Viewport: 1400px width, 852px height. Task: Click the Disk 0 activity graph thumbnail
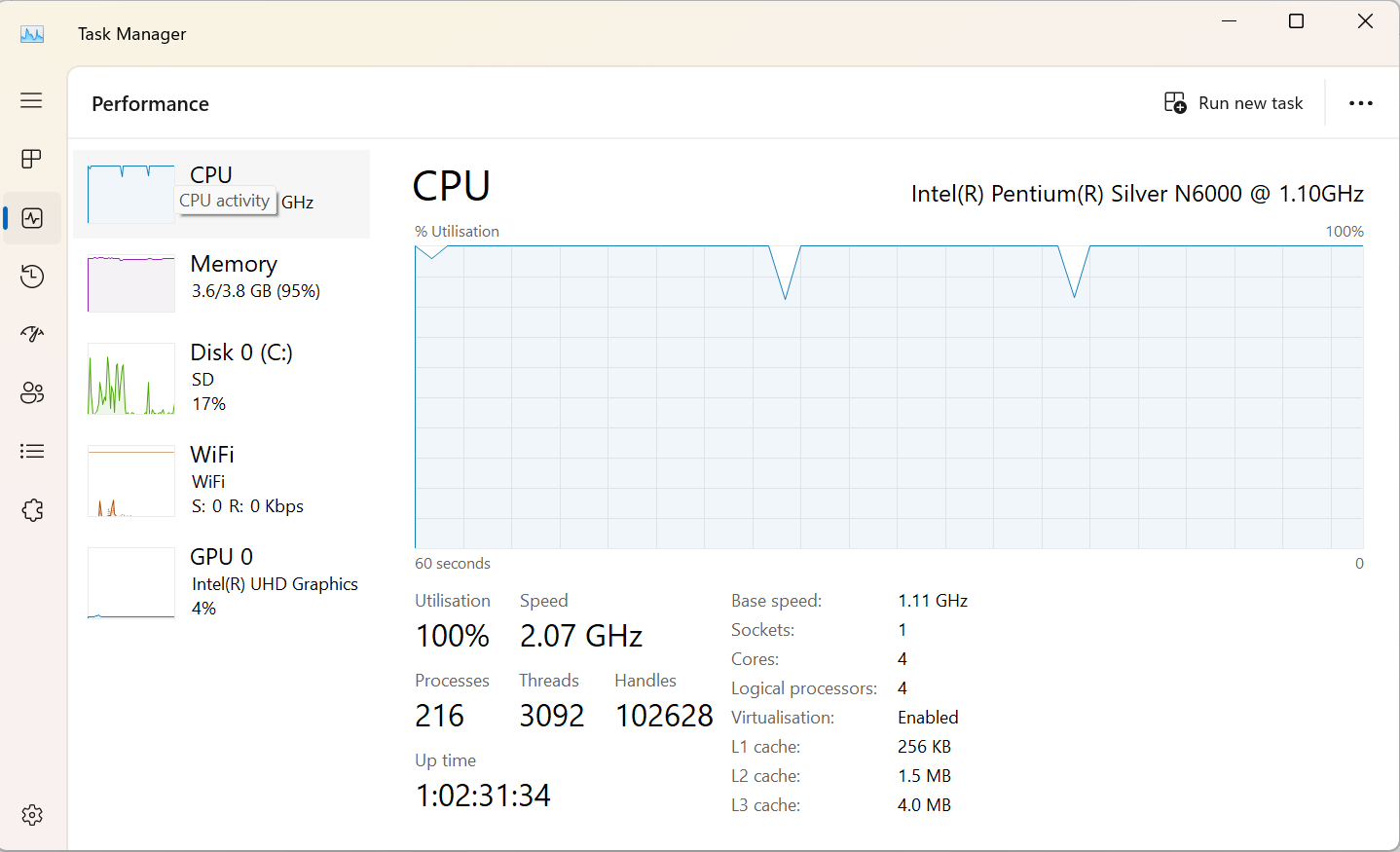[x=130, y=379]
